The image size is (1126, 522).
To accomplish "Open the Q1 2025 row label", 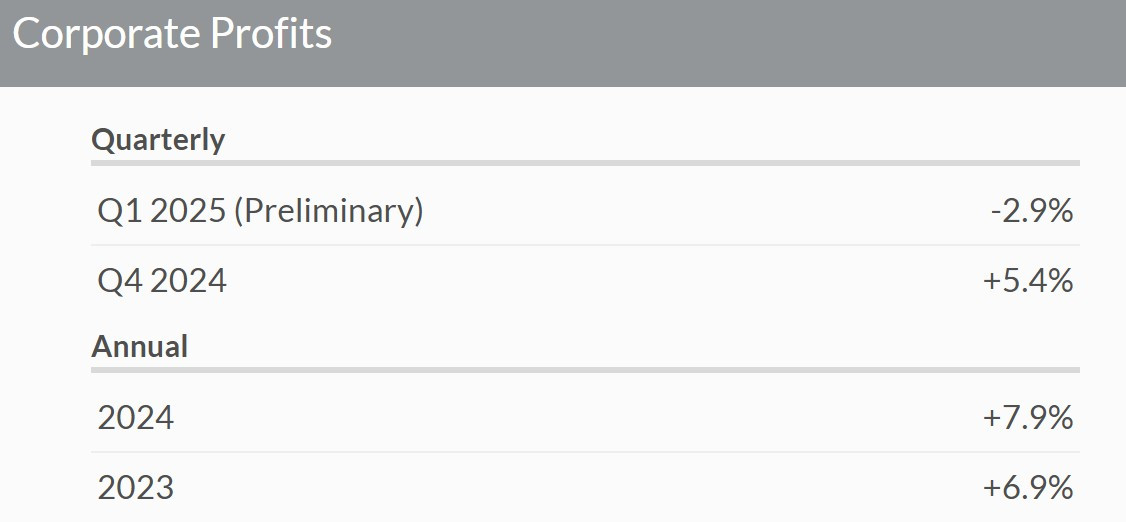I will point(260,211).
